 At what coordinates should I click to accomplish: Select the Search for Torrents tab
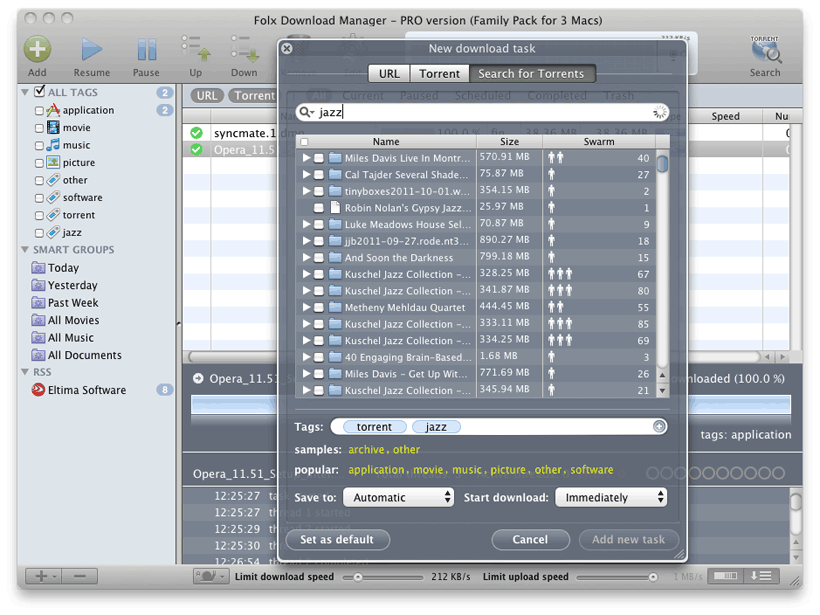point(531,74)
